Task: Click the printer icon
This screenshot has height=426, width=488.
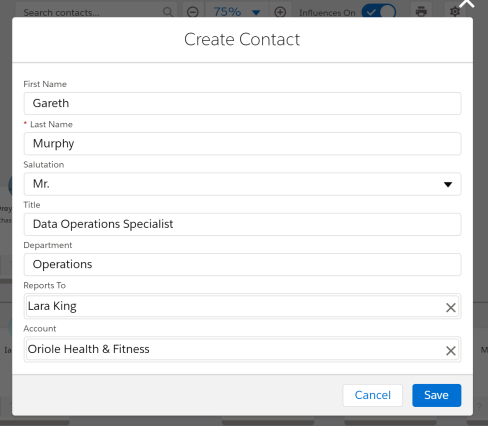Action: point(421,11)
